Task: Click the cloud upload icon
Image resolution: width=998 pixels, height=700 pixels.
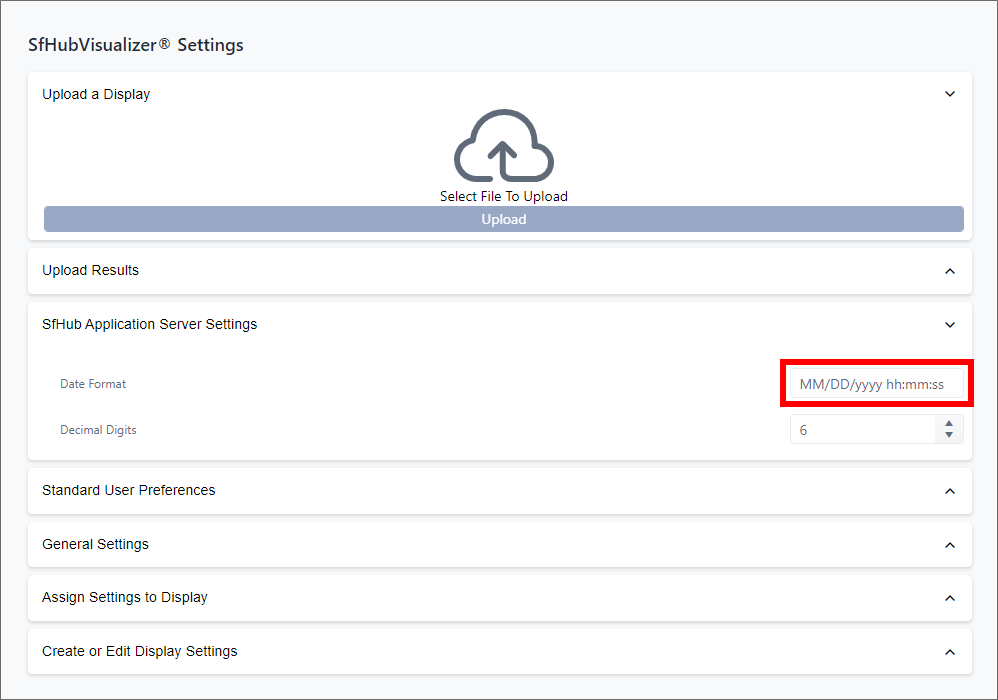Action: tap(503, 147)
